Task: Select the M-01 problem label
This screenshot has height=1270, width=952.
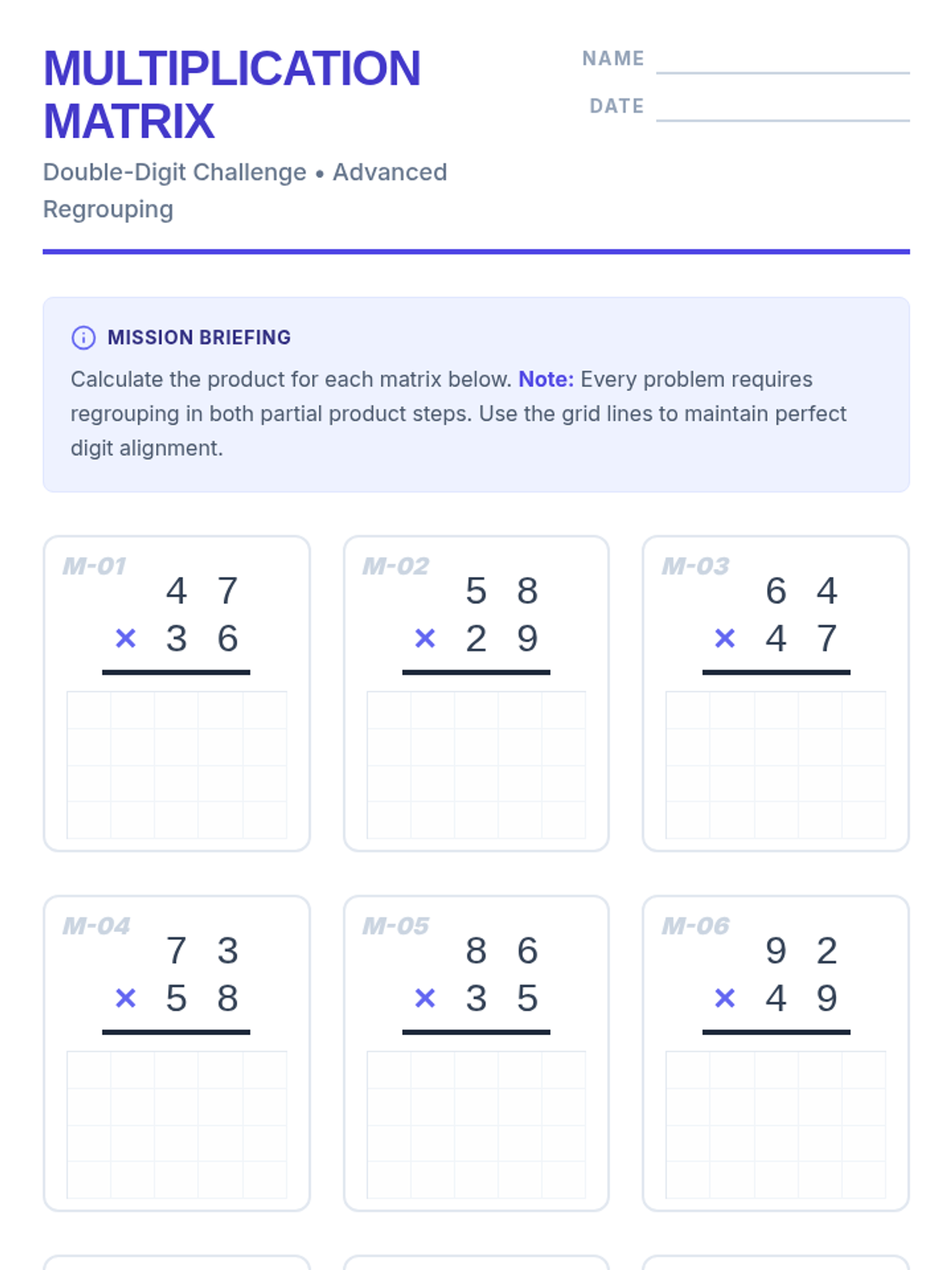Action: tap(94, 566)
